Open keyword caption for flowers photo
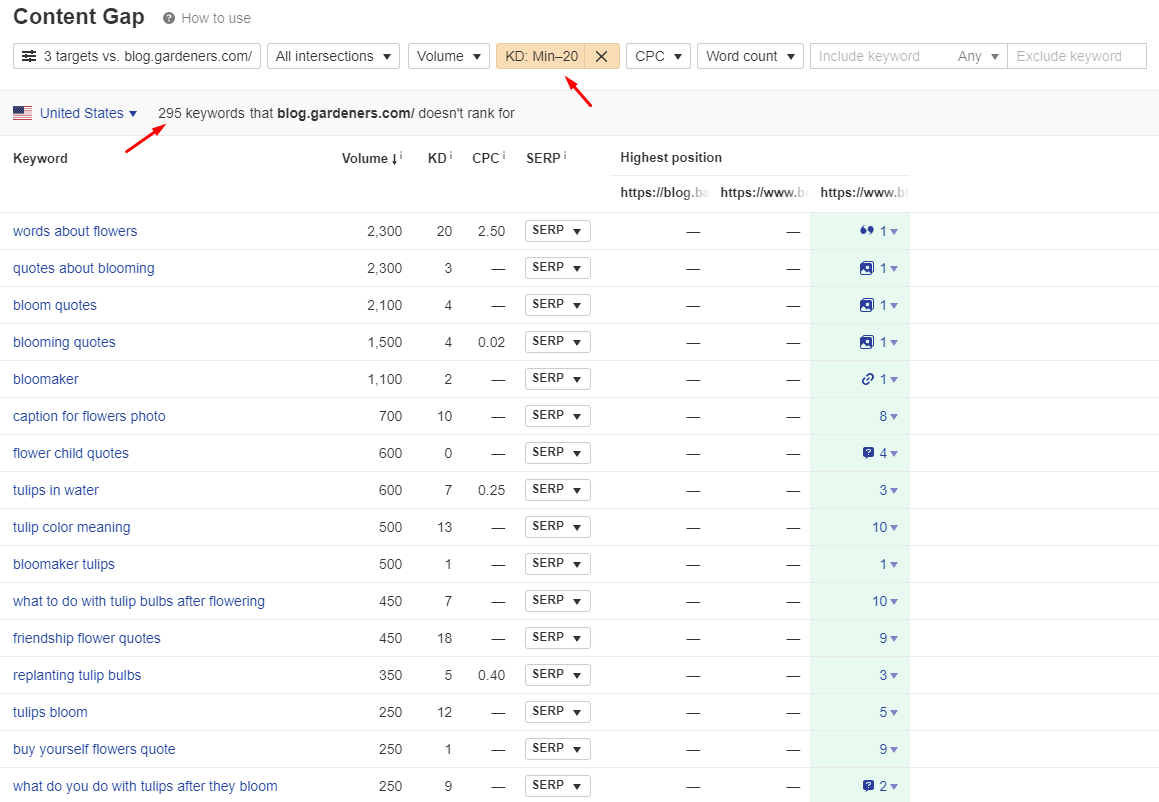 point(89,416)
